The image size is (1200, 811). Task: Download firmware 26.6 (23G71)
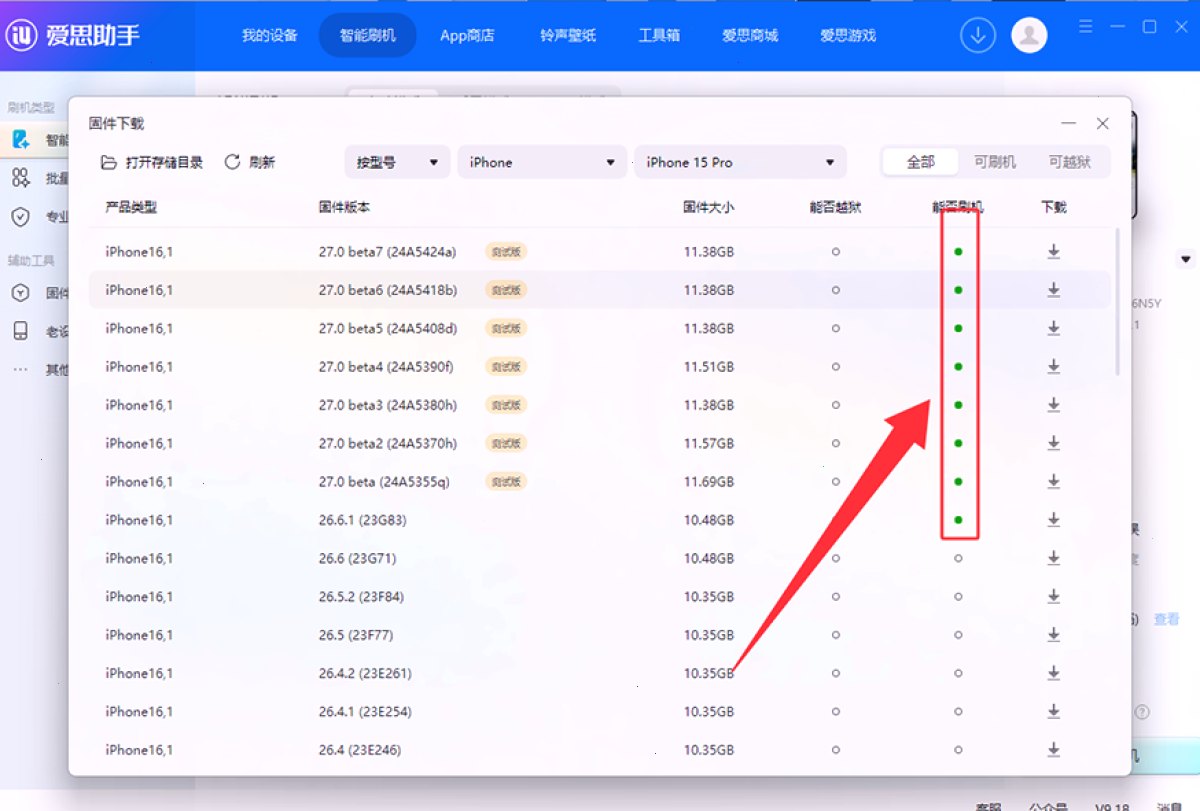coord(1053,558)
